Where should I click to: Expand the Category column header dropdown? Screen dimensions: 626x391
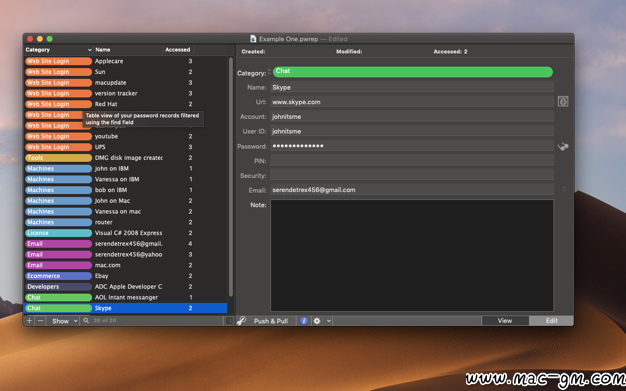(x=89, y=50)
